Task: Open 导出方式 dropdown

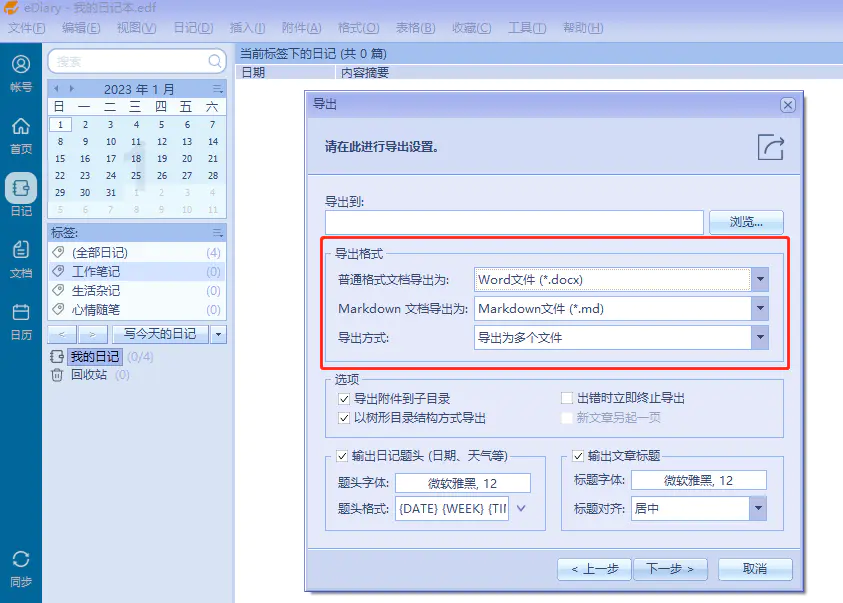Action: [760, 338]
